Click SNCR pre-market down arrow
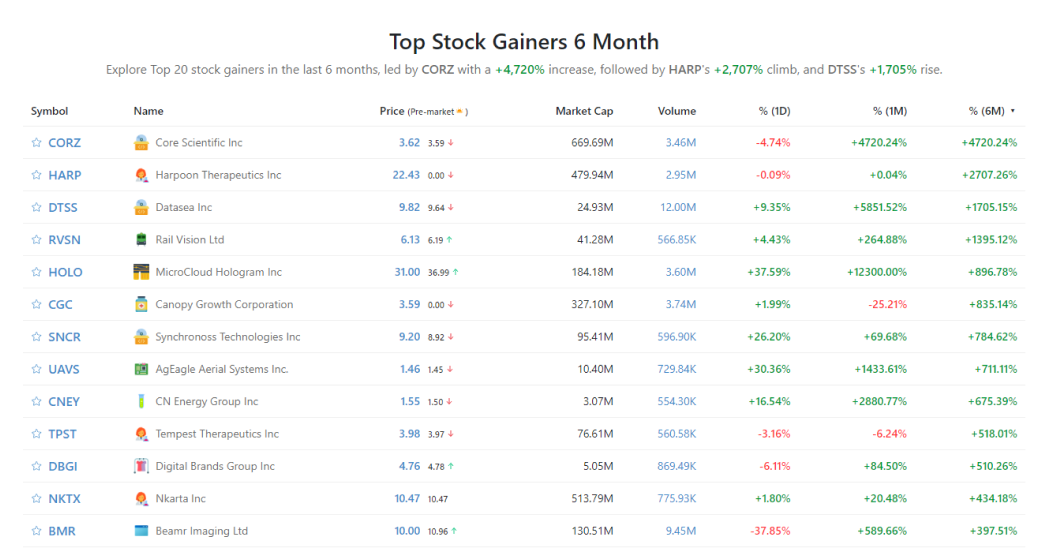The width and height of the screenshot is (1050, 550). click(451, 337)
